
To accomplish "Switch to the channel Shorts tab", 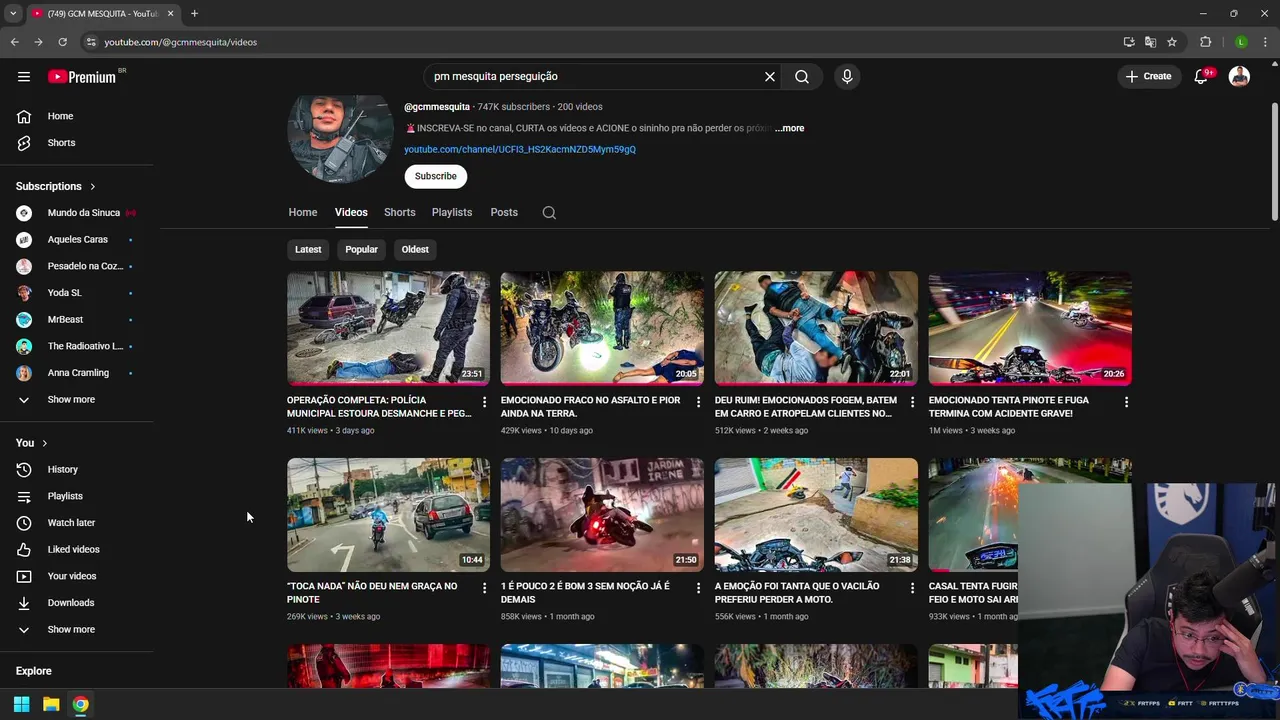I will tap(399, 212).
